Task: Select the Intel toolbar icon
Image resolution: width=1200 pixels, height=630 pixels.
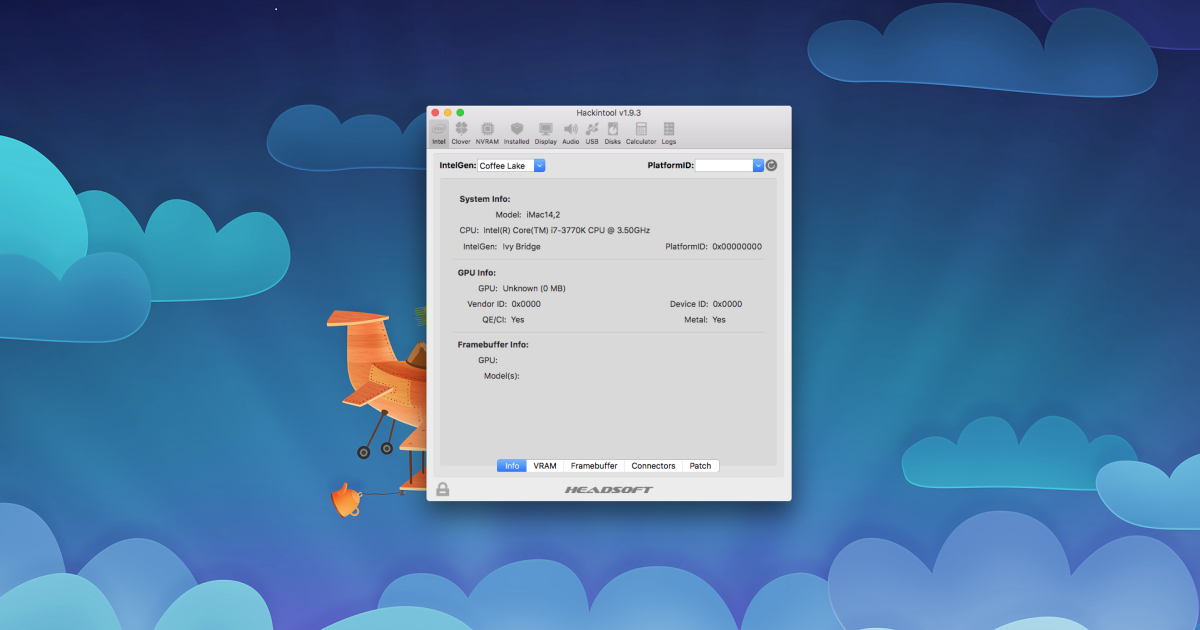Action: pyautogui.click(x=439, y=130)
